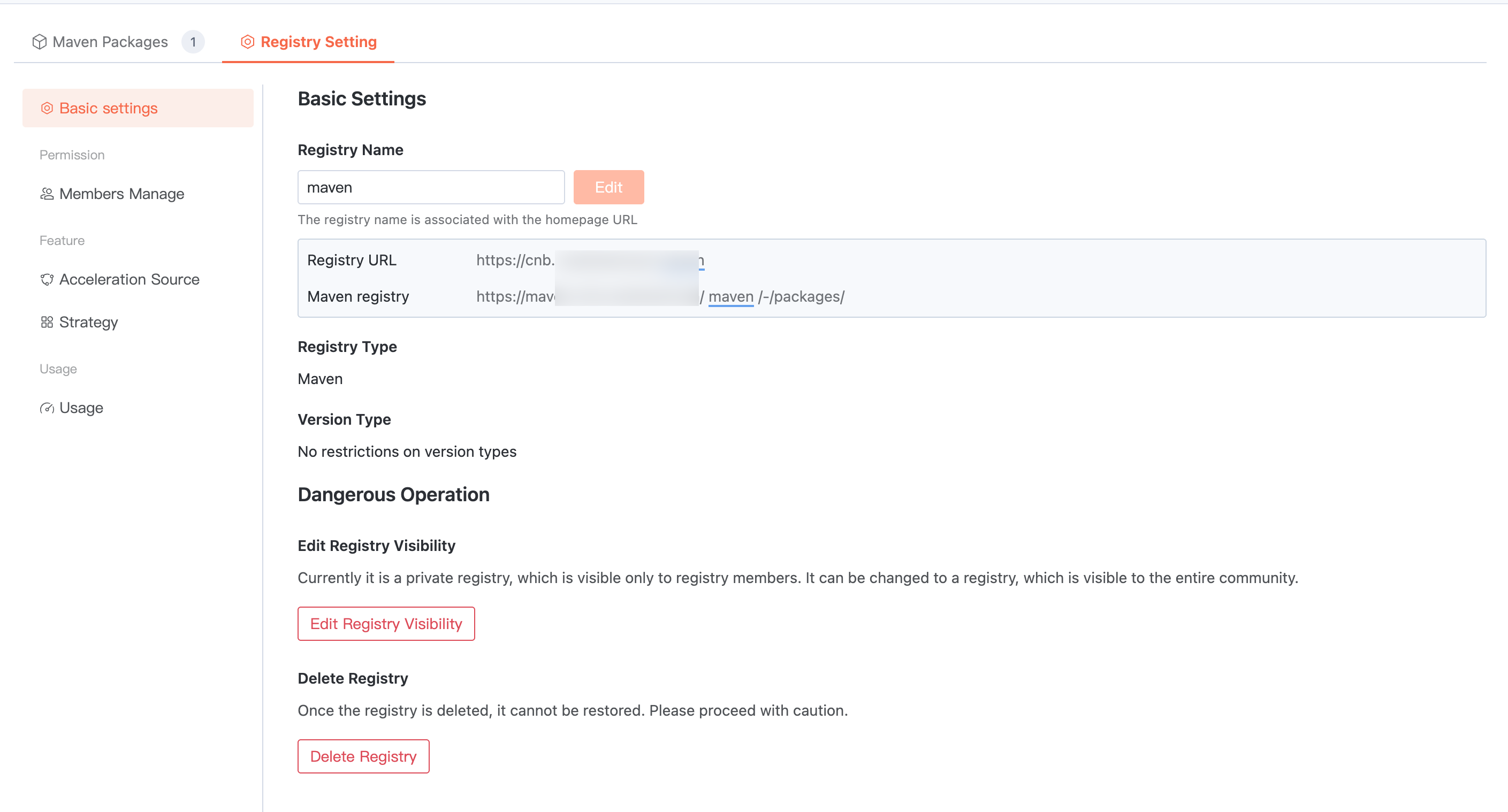Switch to the Registry Setting tab
The width and height of the screenshot is (1508, 812).
(x=318, y=42)
